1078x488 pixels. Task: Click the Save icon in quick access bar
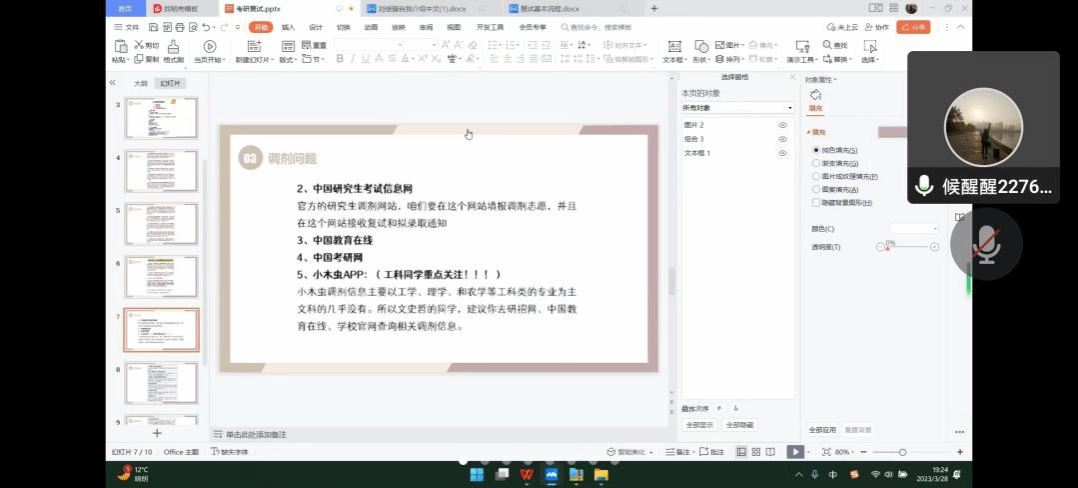(153, 27)
